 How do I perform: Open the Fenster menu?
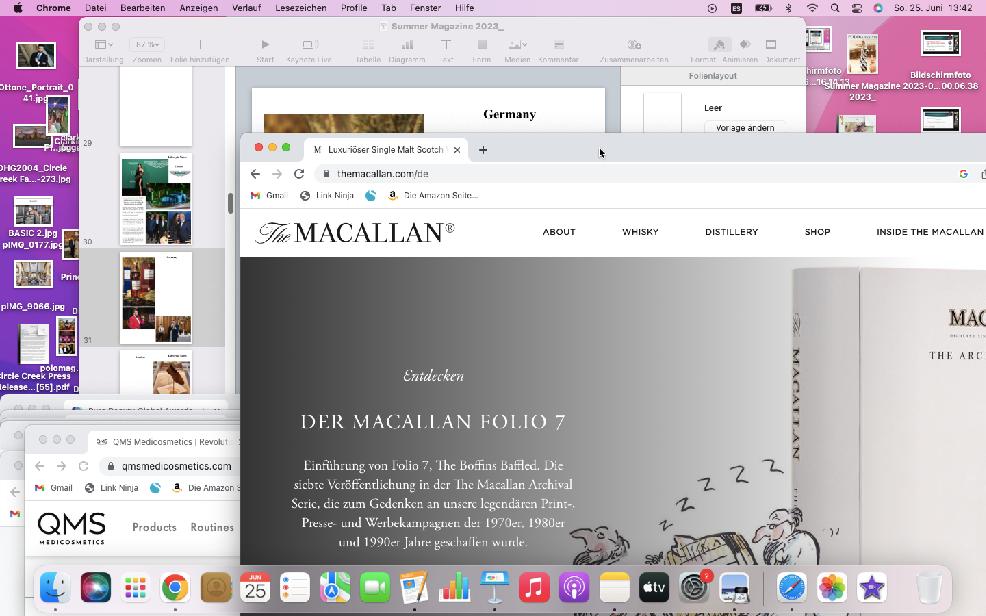coord(425,8)
